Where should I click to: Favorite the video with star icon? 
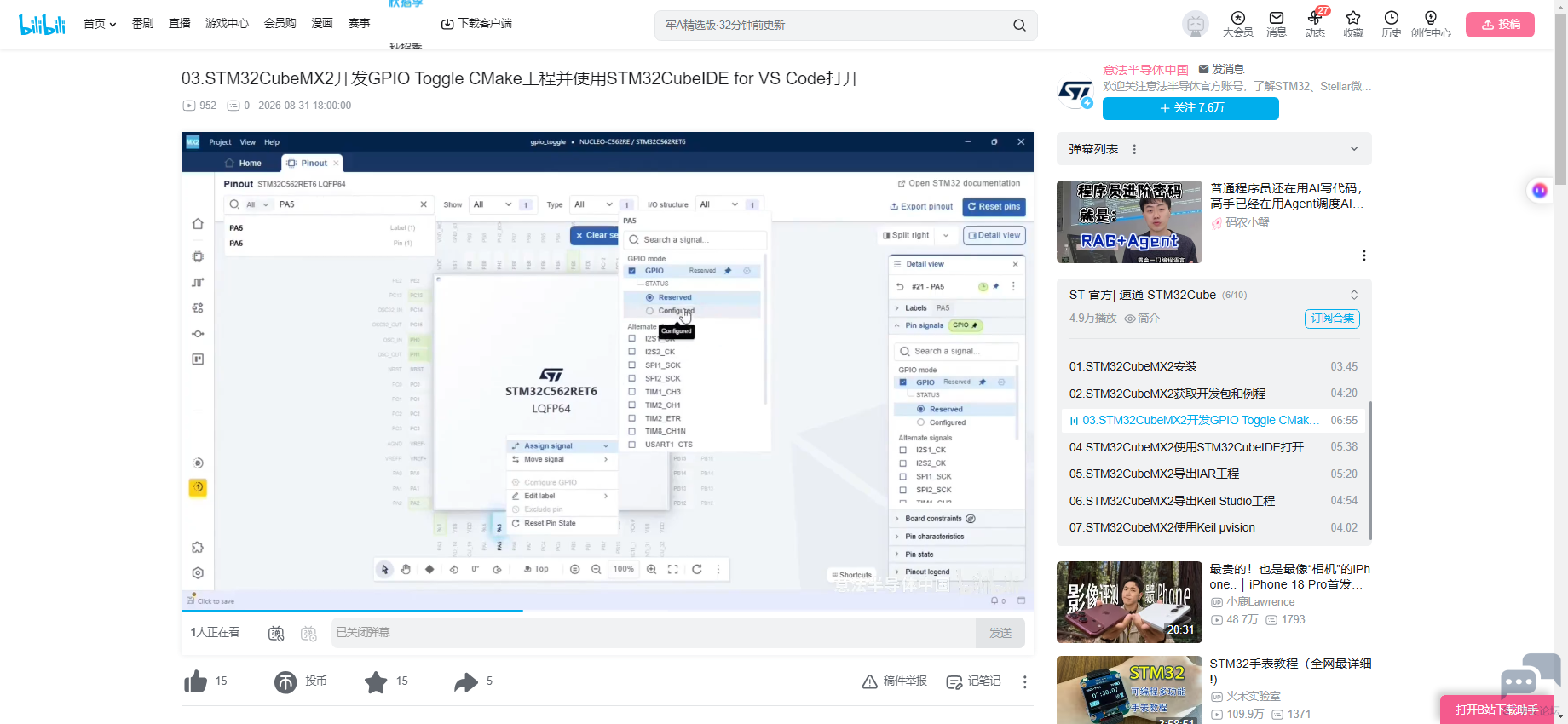tap(376, 681)
